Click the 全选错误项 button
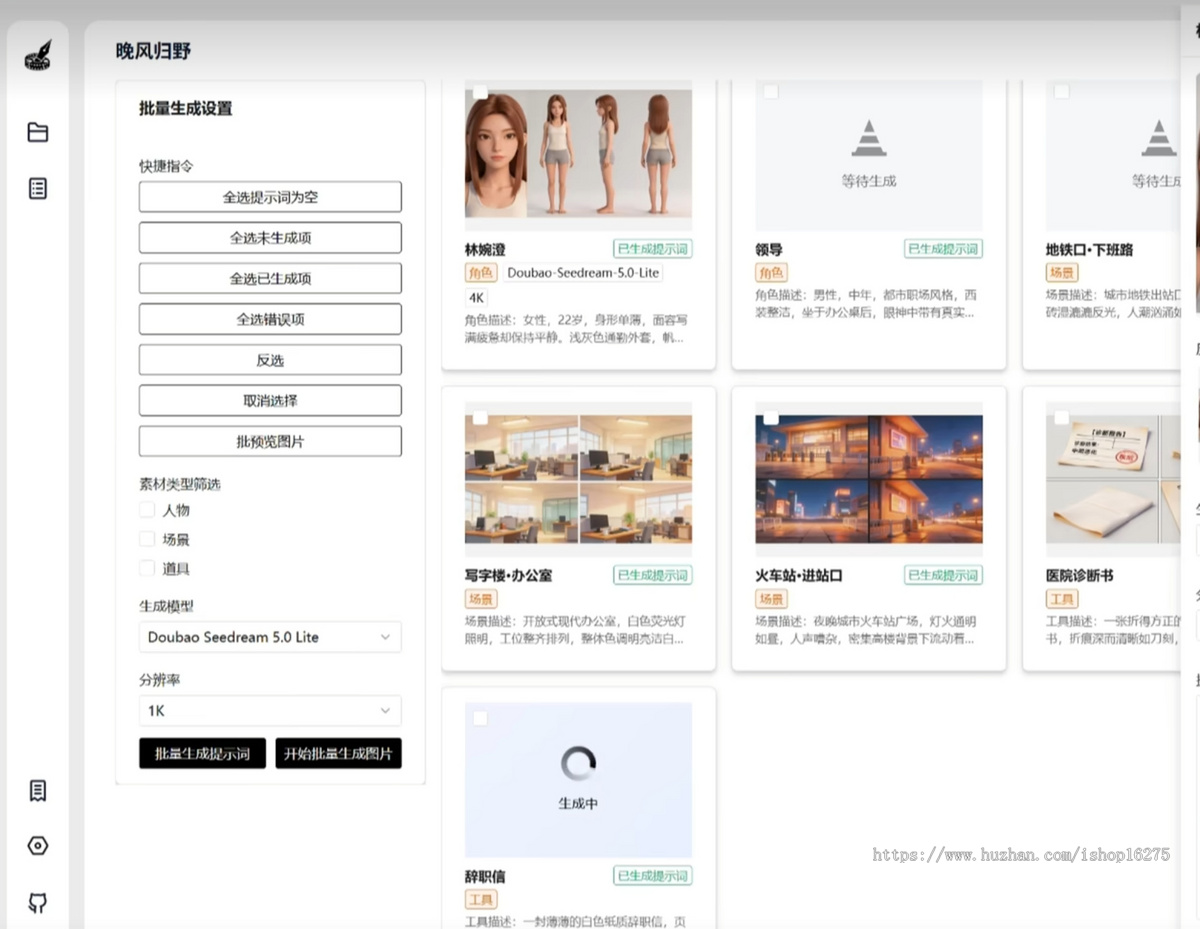 point(270,319)
